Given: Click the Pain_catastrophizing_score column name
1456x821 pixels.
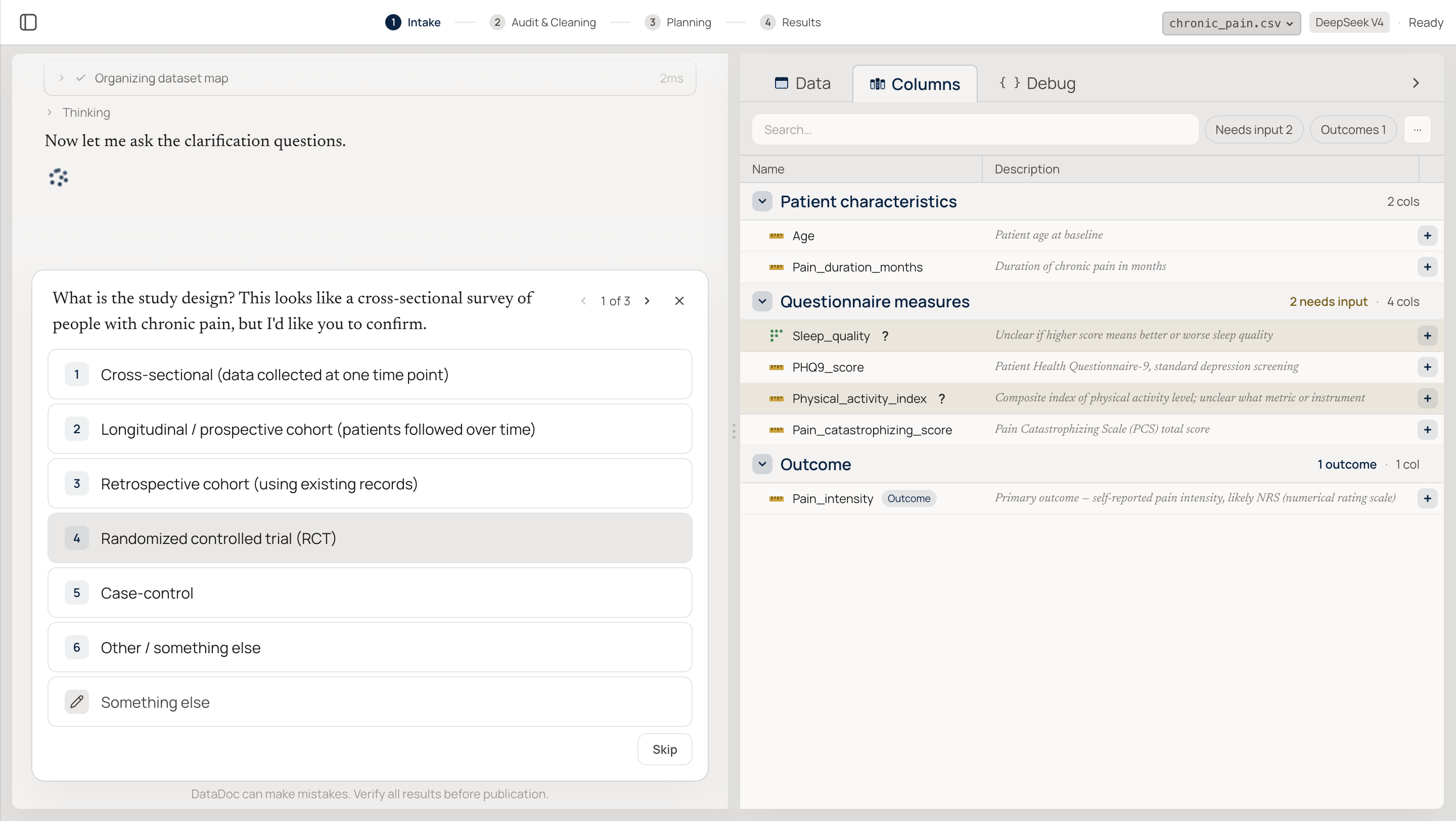Looking at the screenshot, I should click(x=872, y=430).
